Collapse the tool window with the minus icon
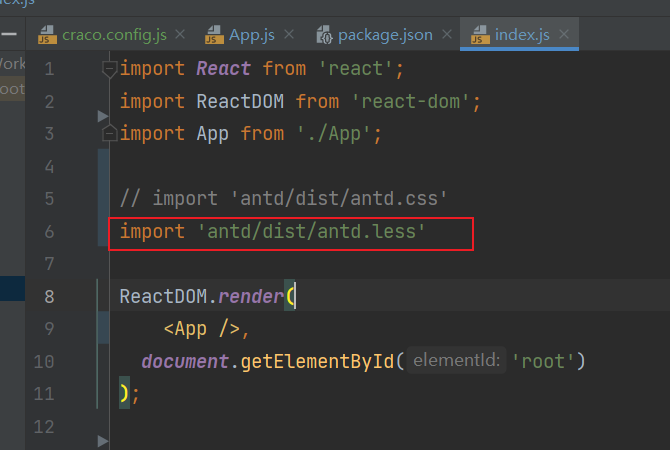 (x=9, y=34)
